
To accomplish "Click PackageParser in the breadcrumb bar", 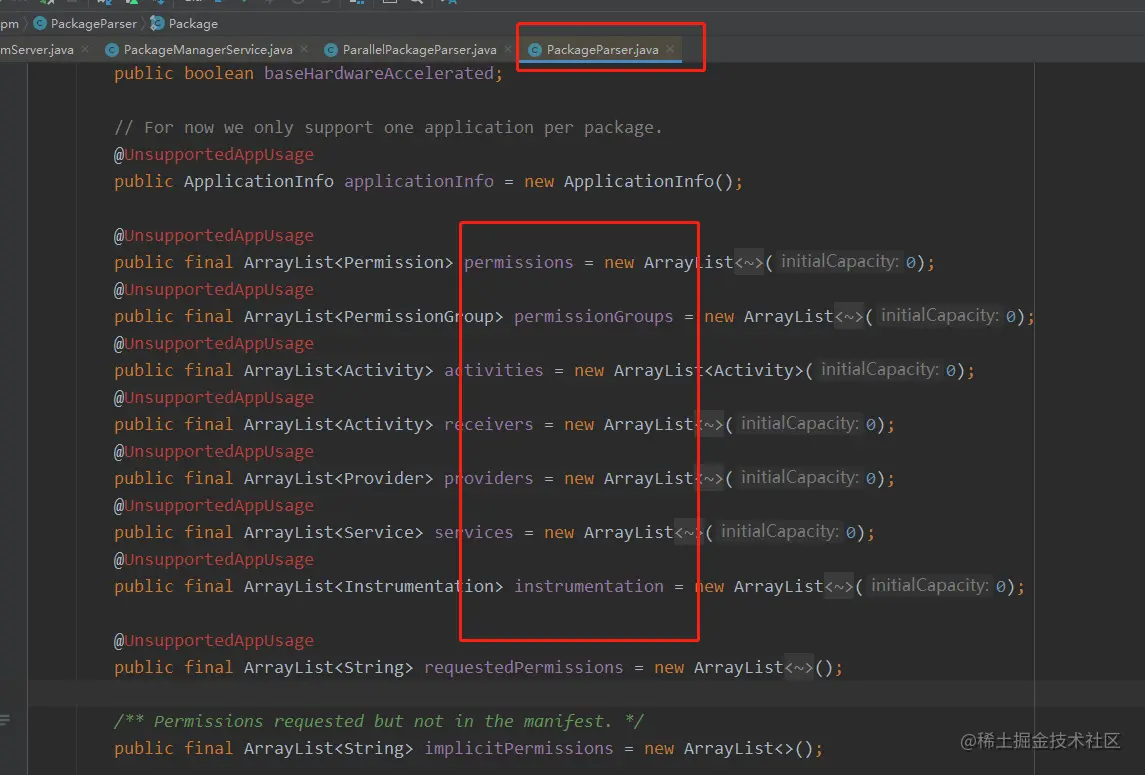I will coord(93,23).
